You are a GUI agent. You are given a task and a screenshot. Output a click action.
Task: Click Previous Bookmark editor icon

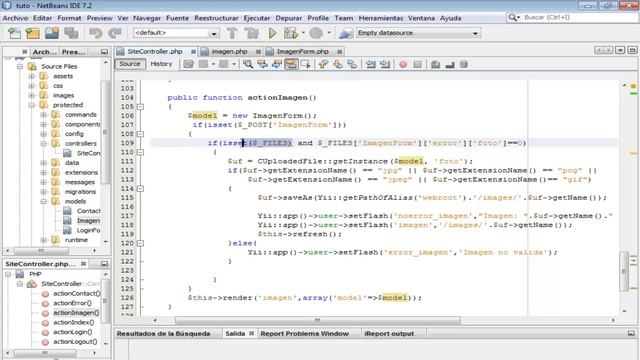point(323,64)
